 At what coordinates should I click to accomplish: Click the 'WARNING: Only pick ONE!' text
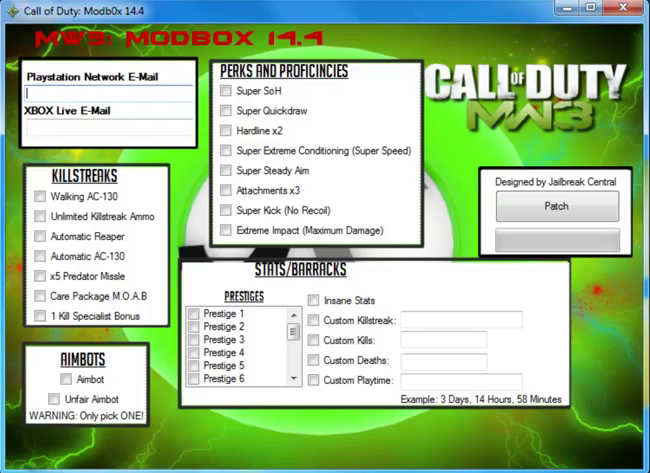(86, 415)
